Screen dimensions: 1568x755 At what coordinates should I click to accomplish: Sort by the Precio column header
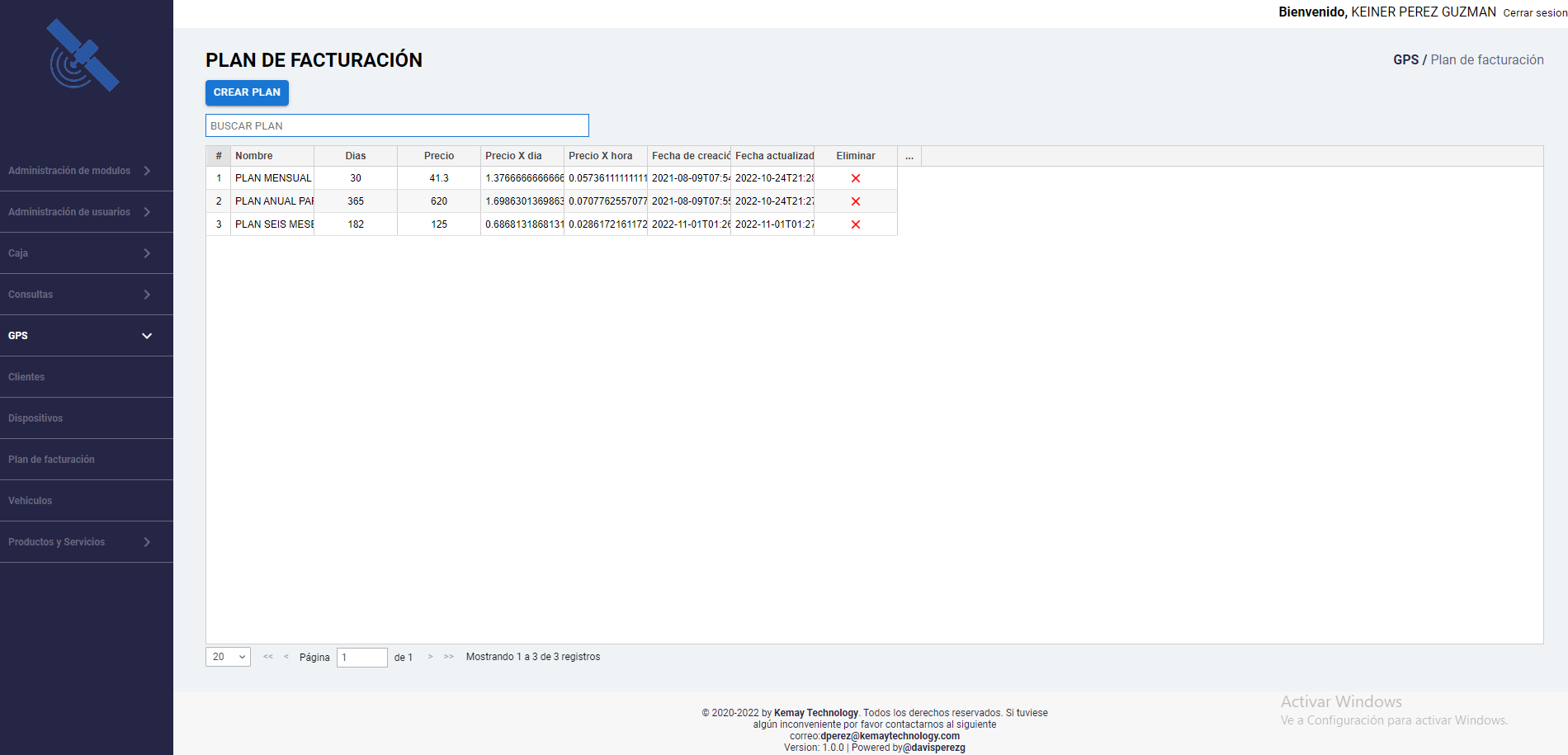438,156
